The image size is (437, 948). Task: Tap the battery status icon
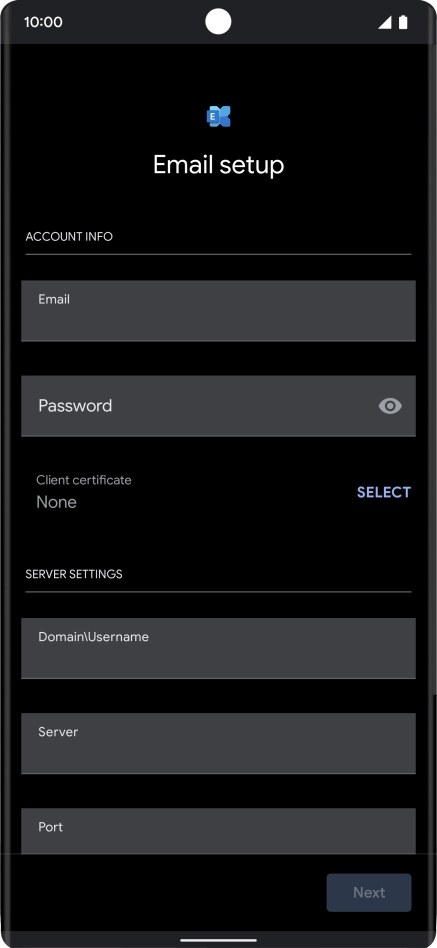tap(403, 22)
